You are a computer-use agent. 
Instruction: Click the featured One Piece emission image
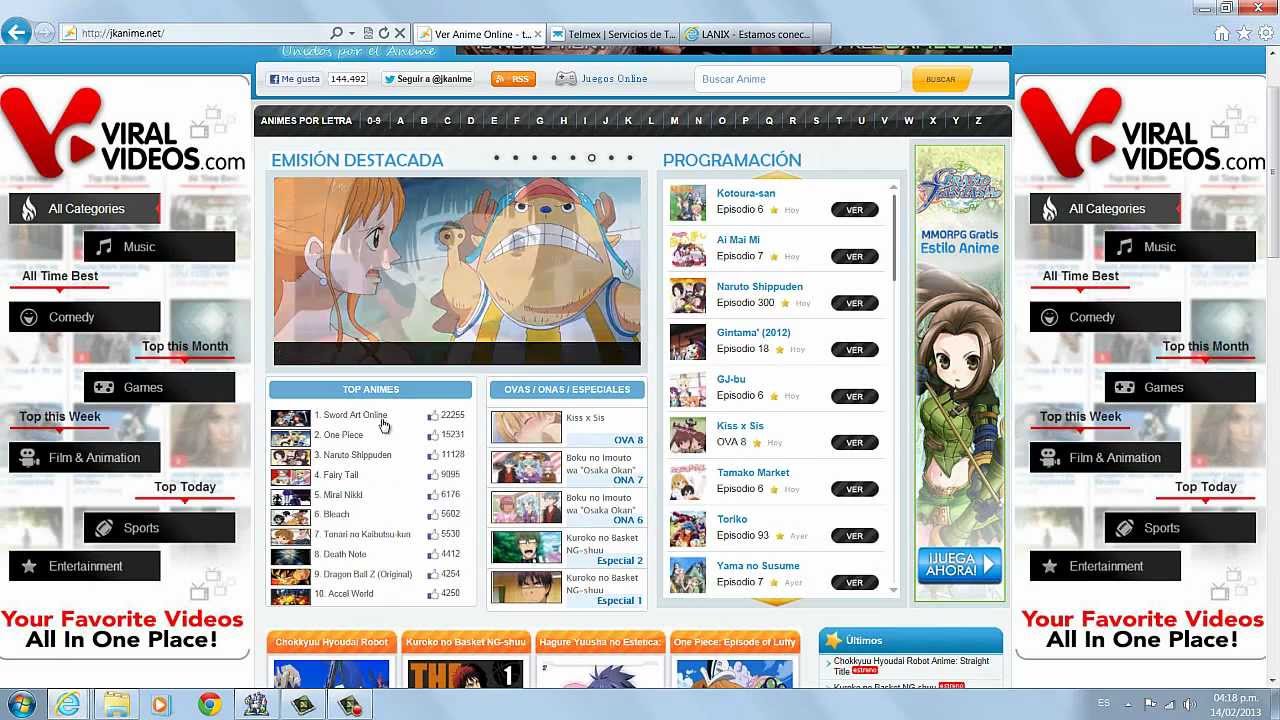pos(457,270)
